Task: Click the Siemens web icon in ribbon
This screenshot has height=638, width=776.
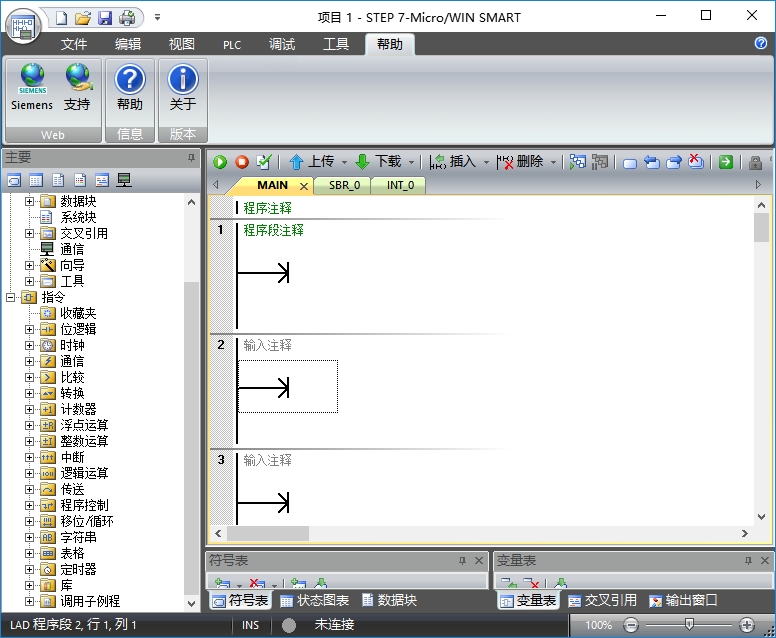Action: (32, 87)
